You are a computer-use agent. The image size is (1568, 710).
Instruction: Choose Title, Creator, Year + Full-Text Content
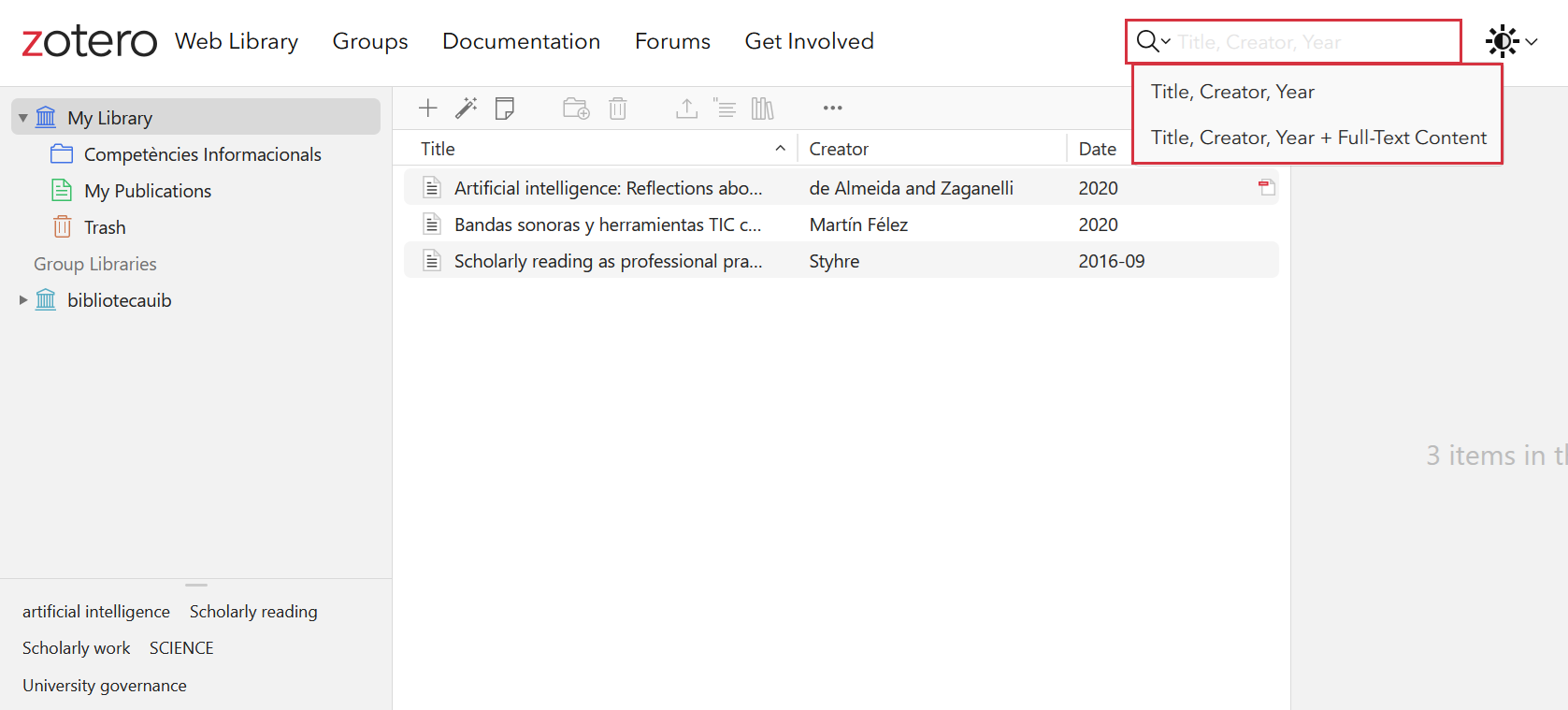(1316, 138)
